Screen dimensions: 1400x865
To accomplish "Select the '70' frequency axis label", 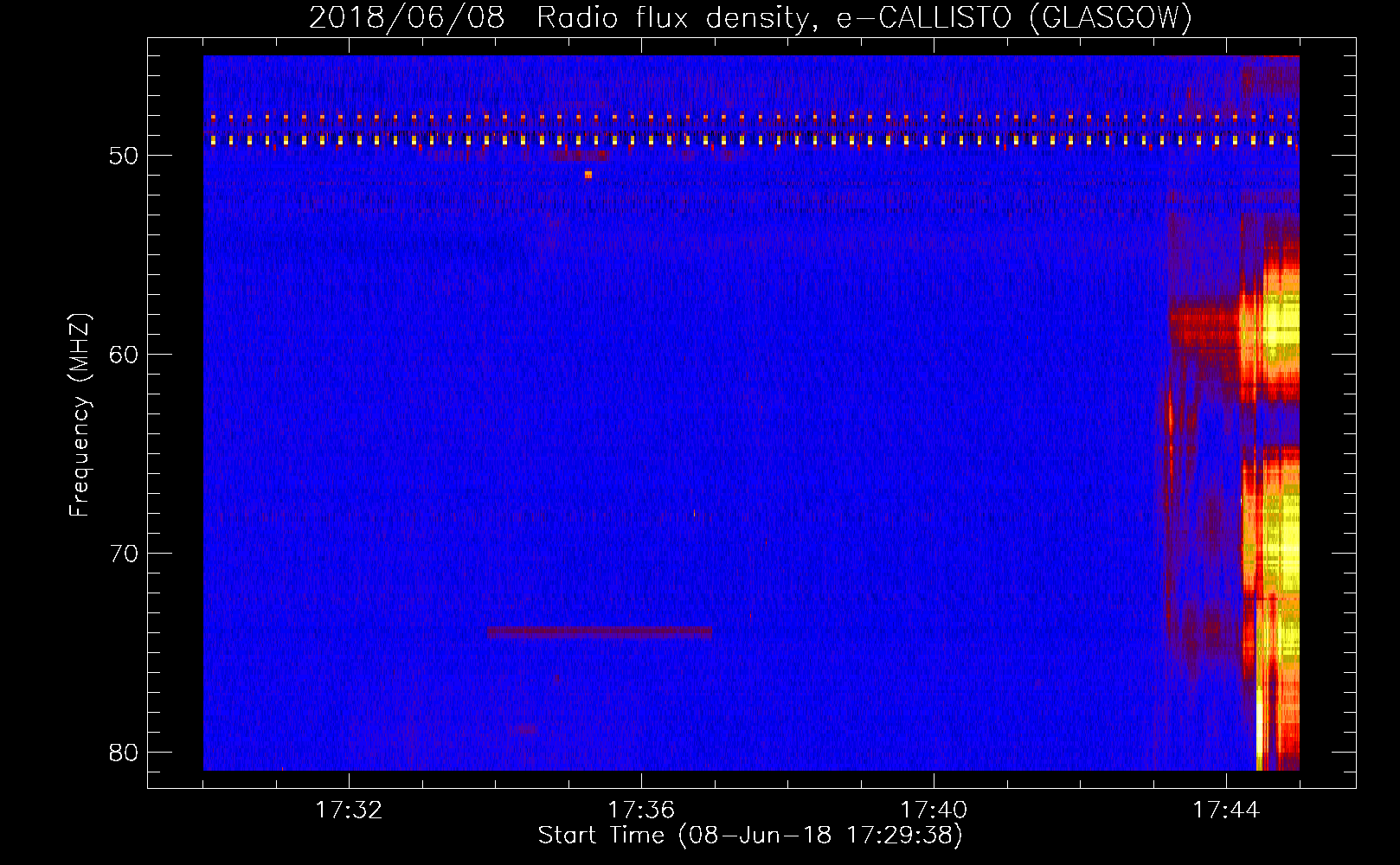I will tap(125, 554).
